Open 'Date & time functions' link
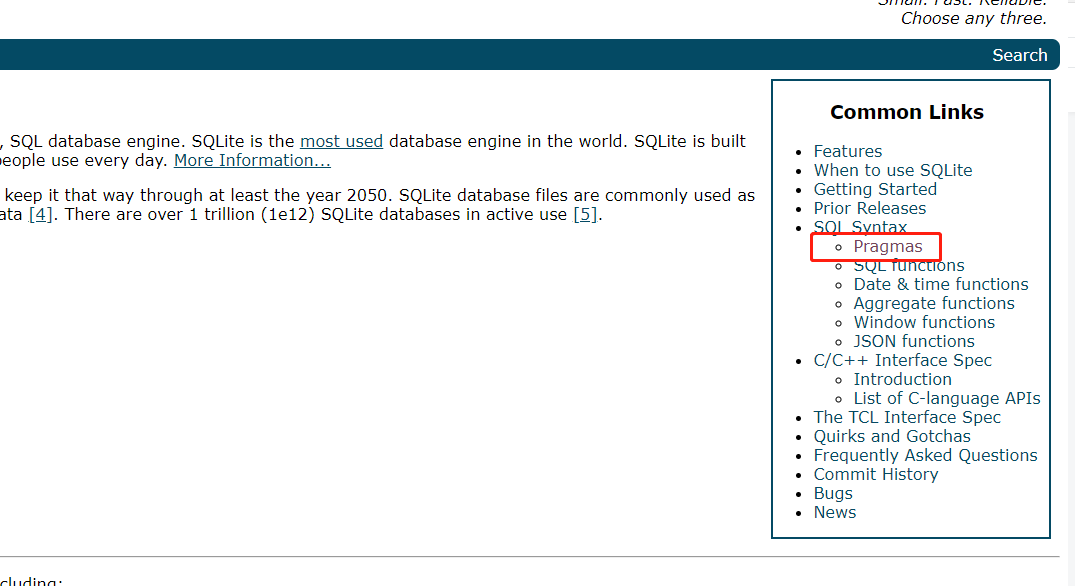The width and height of the screenshot is (1075, 586). coord(941,284)
